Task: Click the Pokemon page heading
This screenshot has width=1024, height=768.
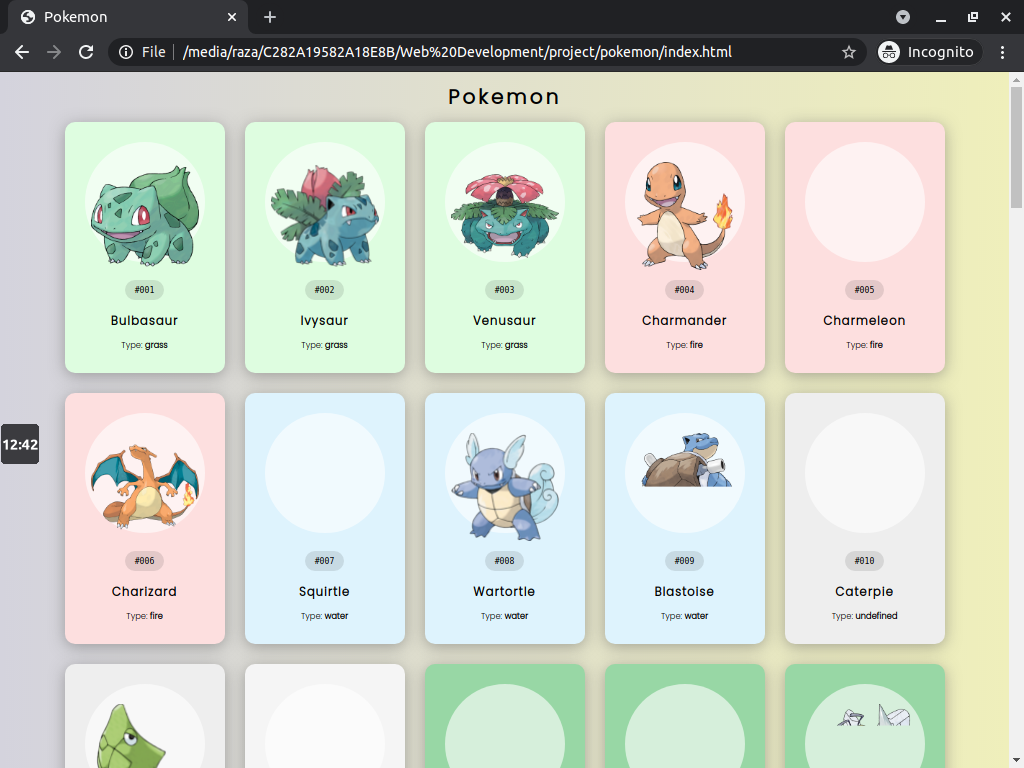Action: tap(504, 97)
